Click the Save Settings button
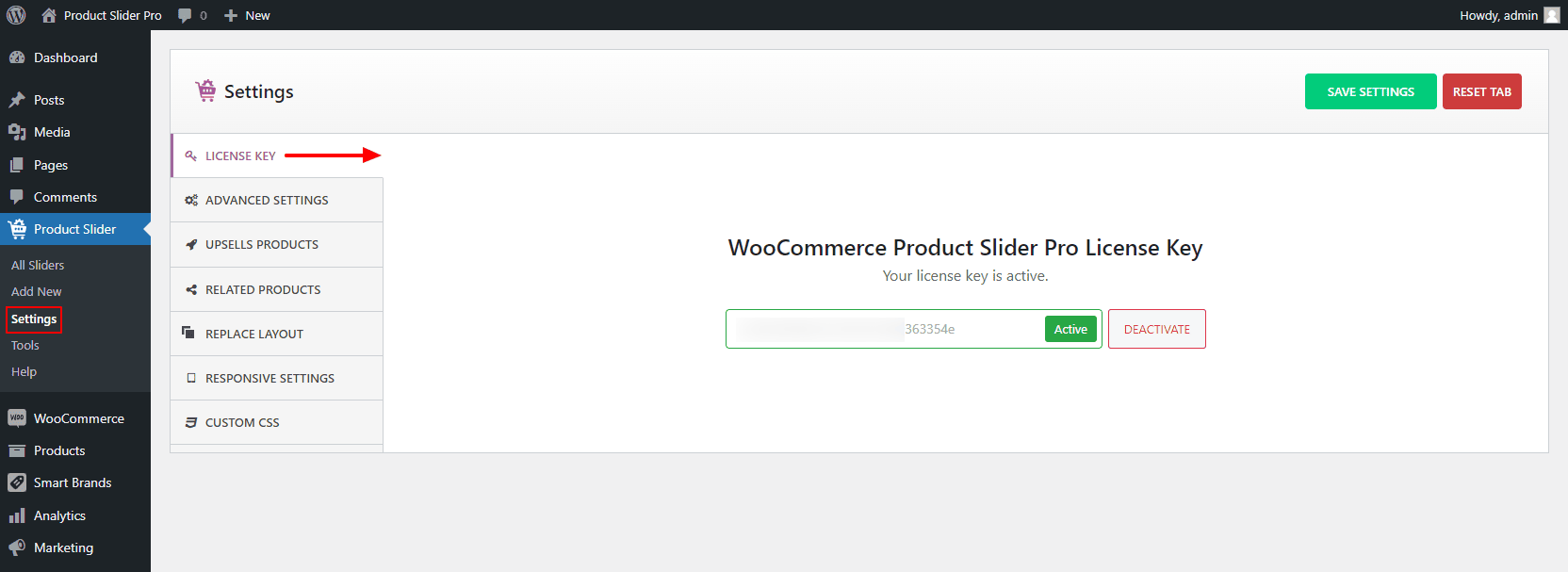 coord(1370,91)
